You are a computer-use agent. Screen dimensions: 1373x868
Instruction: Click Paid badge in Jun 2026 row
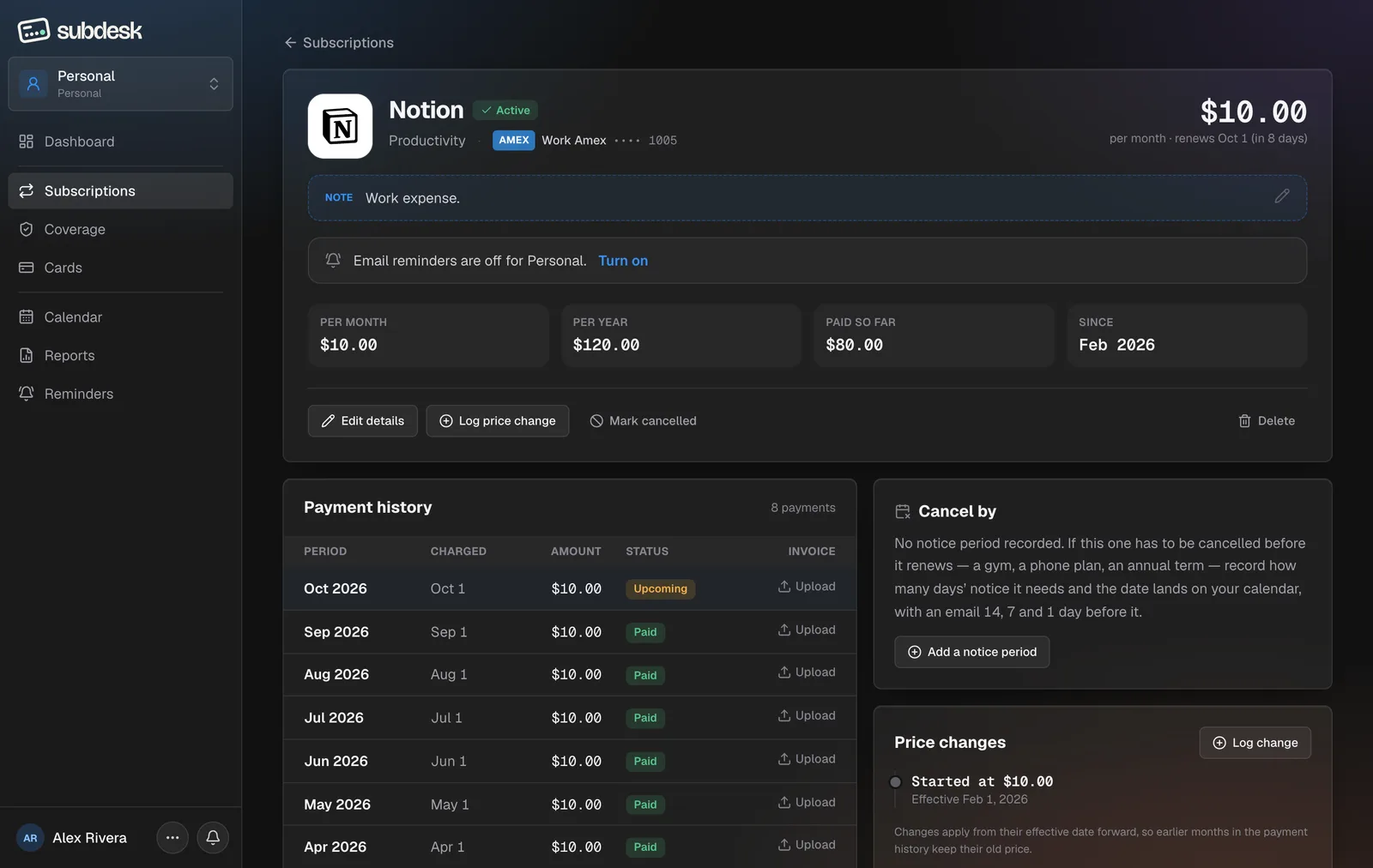[x=645, y=762]
